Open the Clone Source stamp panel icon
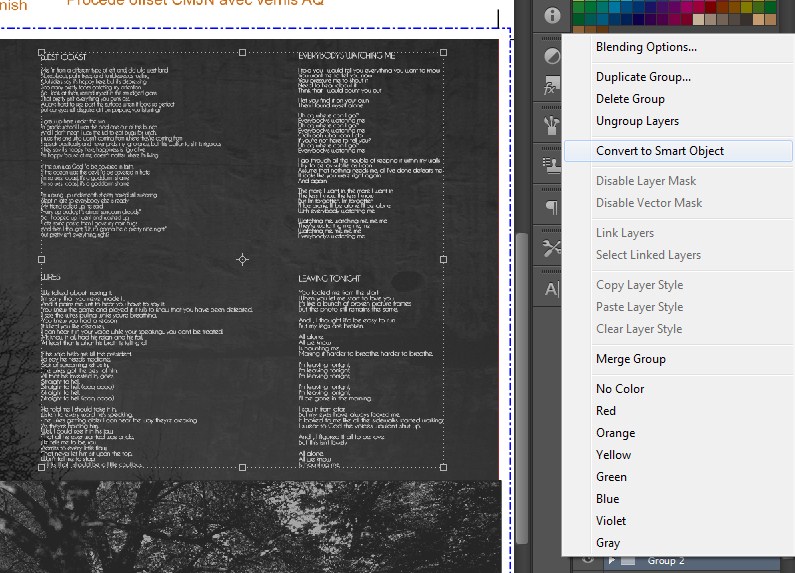 pos(551,165)
